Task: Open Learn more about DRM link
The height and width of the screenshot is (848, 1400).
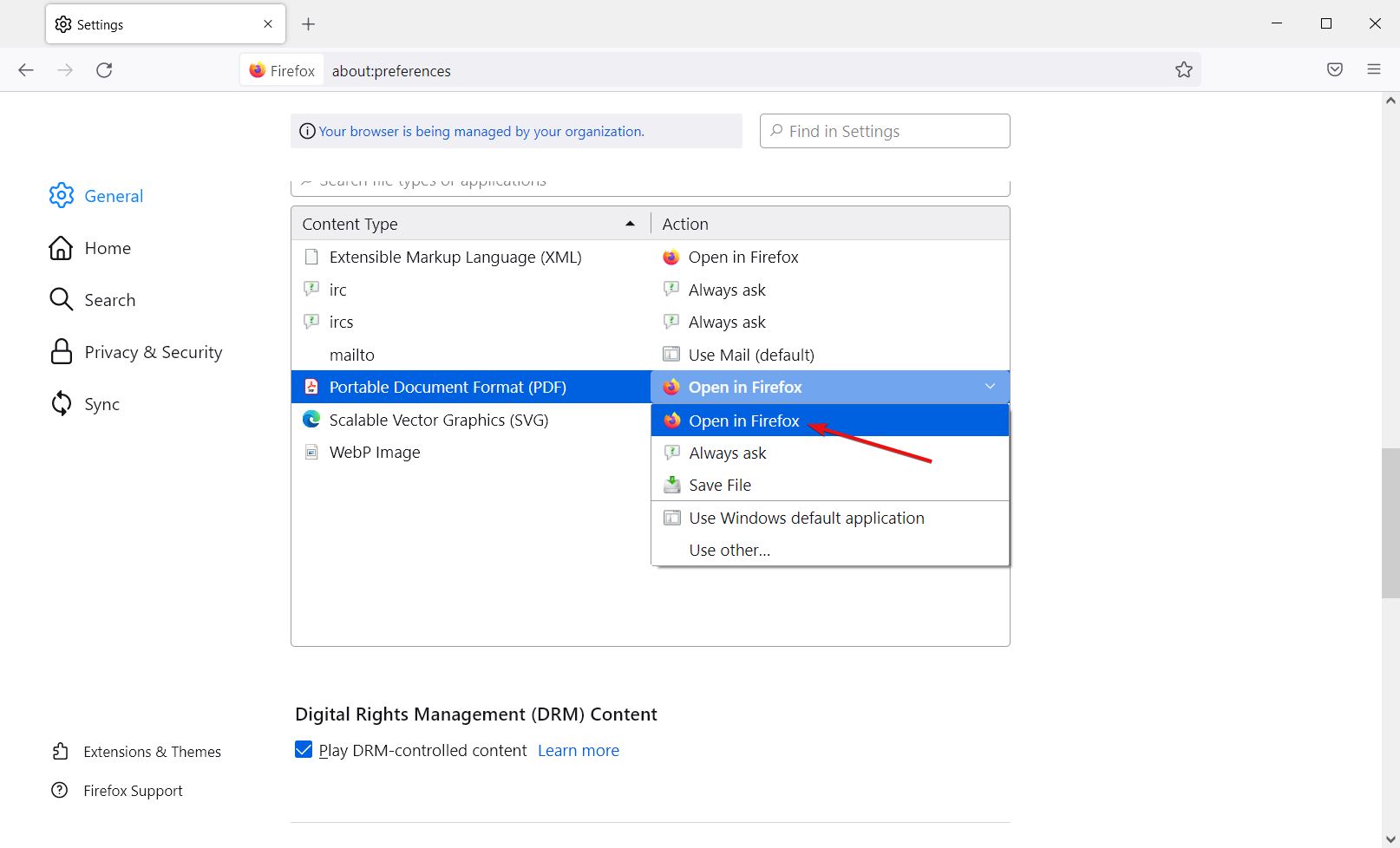Action: click(579, 750)
